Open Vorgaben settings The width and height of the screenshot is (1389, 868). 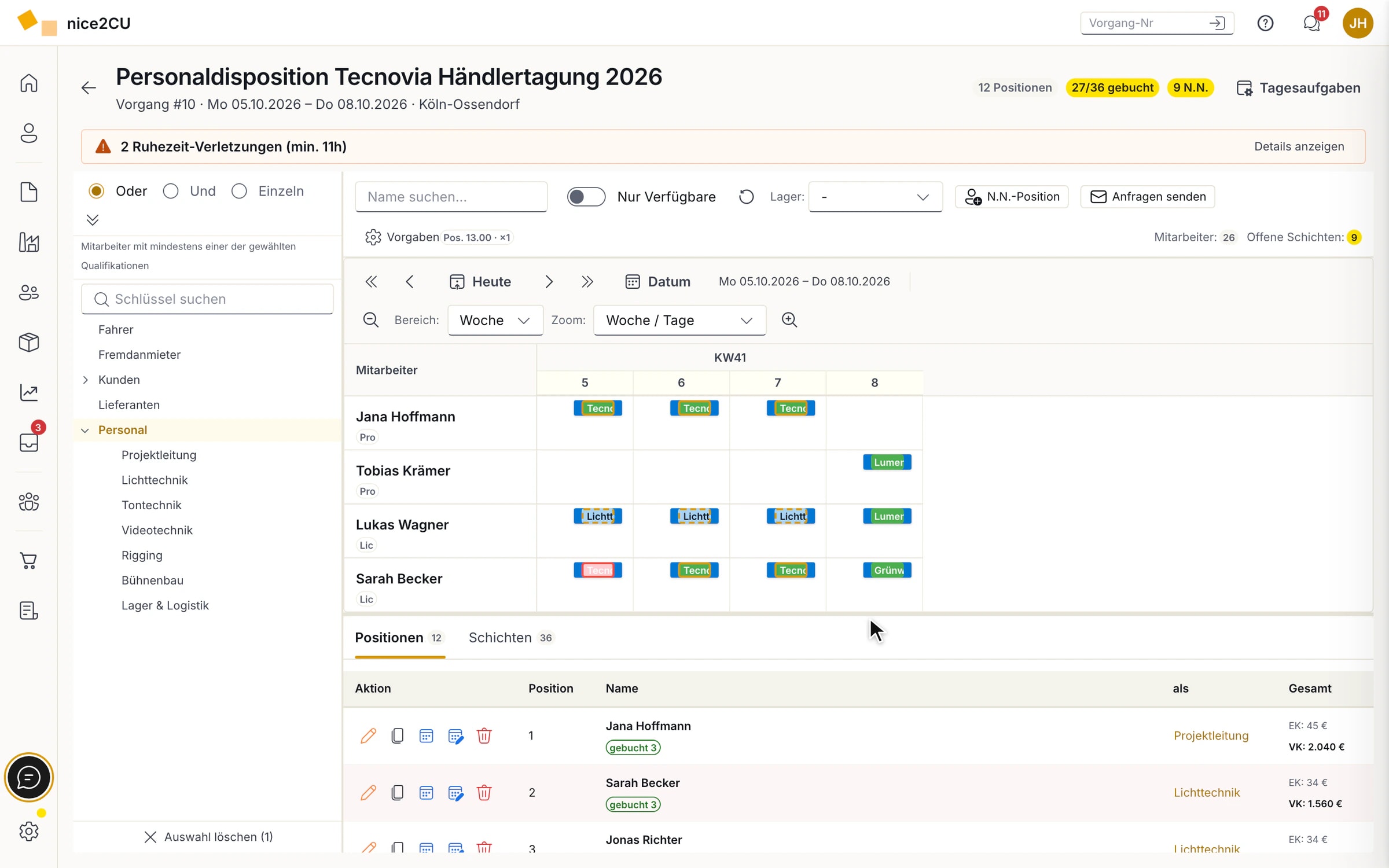[x=402, y=237]
